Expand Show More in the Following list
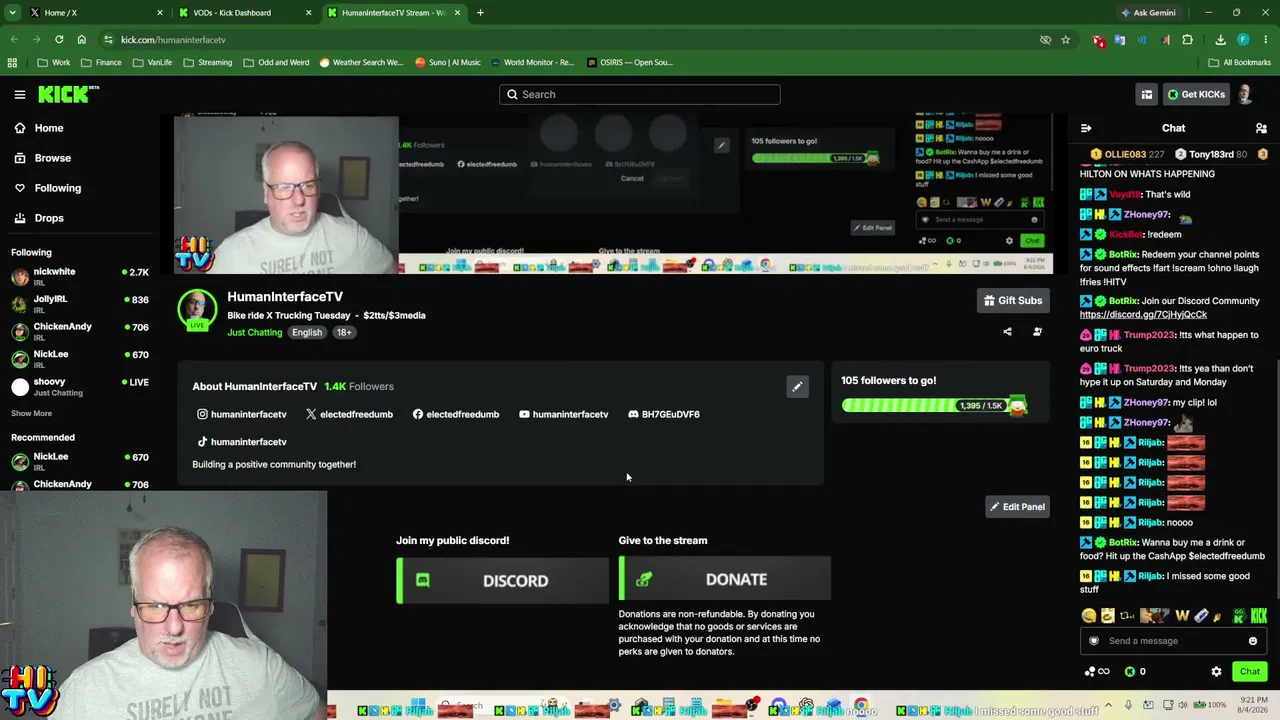 pyautogui.click(x=31, y=414)
